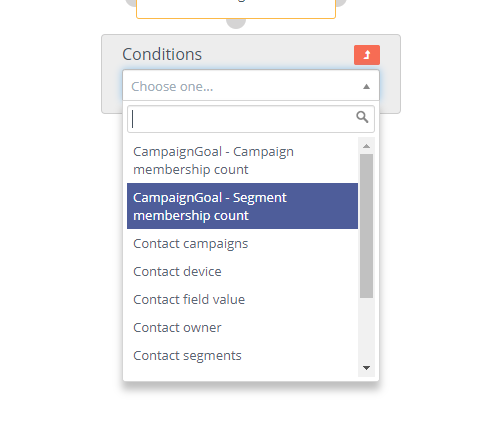Choose the 'Contact campaigns' condition

coord(242,243)
